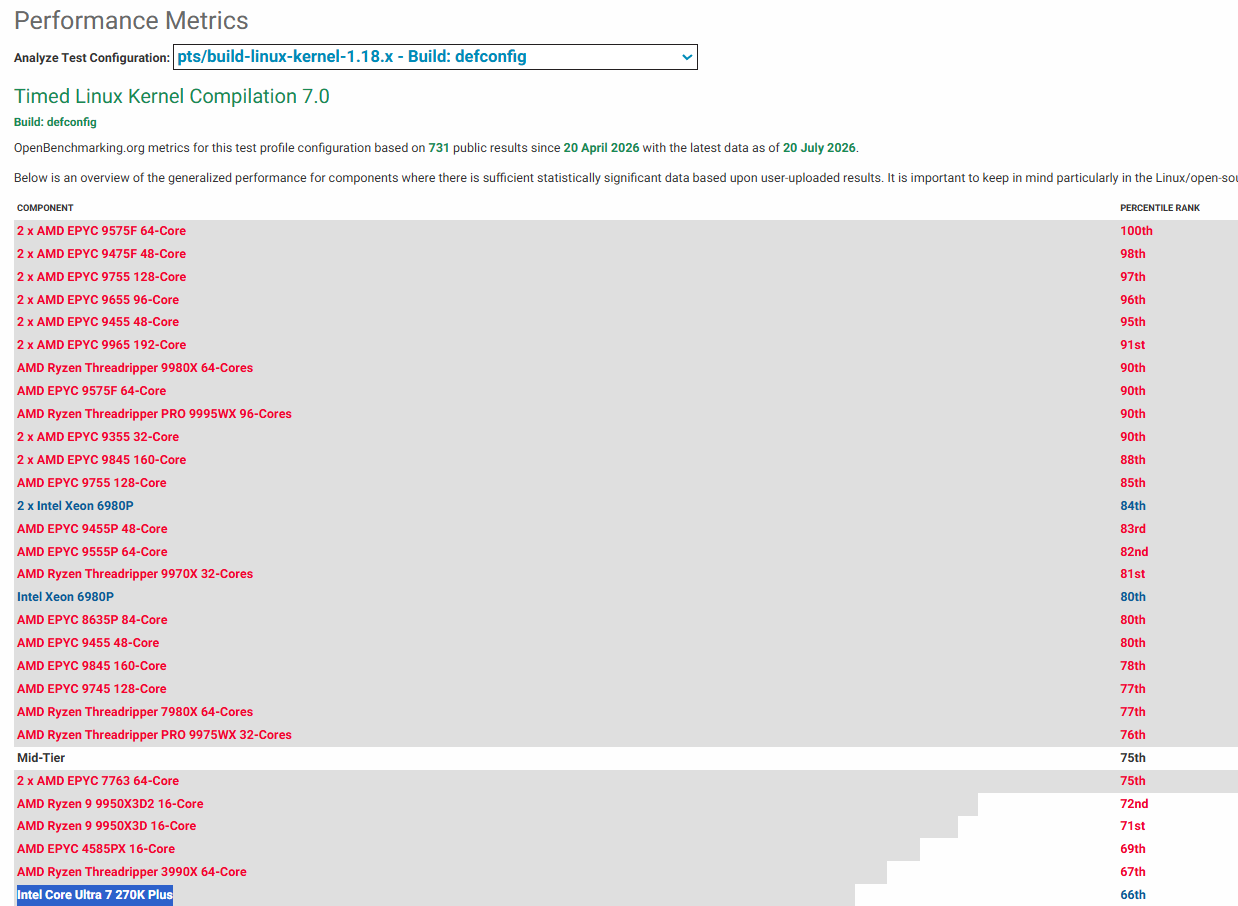The height and width of the screenshot is (906, 1238).
Task: Select single AMD EPYC 9575F 64-Core entry
Action: pyautogui.click(x=91, y=391)
